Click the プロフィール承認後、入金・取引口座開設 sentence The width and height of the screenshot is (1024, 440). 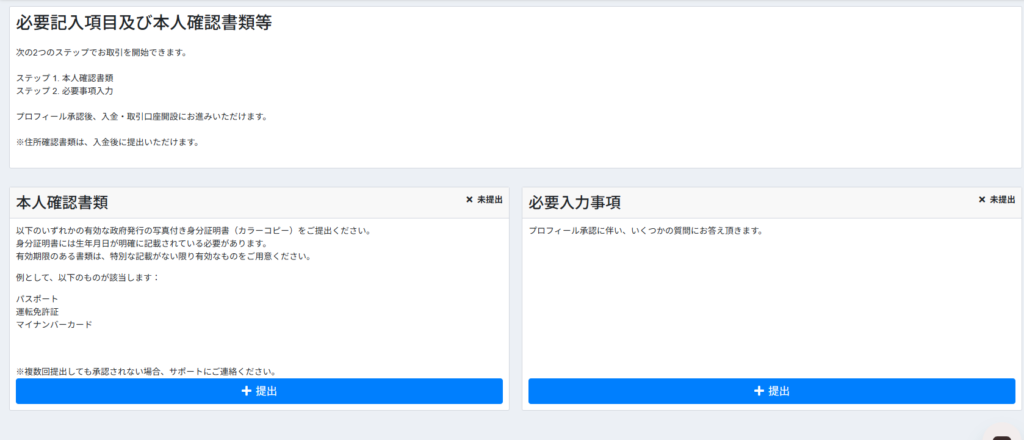(141, 116)
